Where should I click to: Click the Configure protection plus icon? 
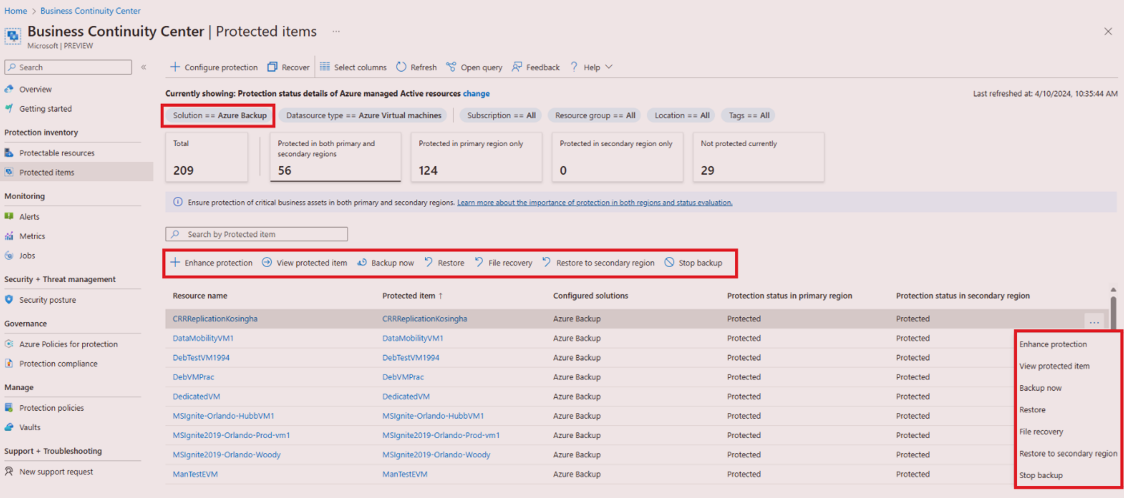(175, 67)
